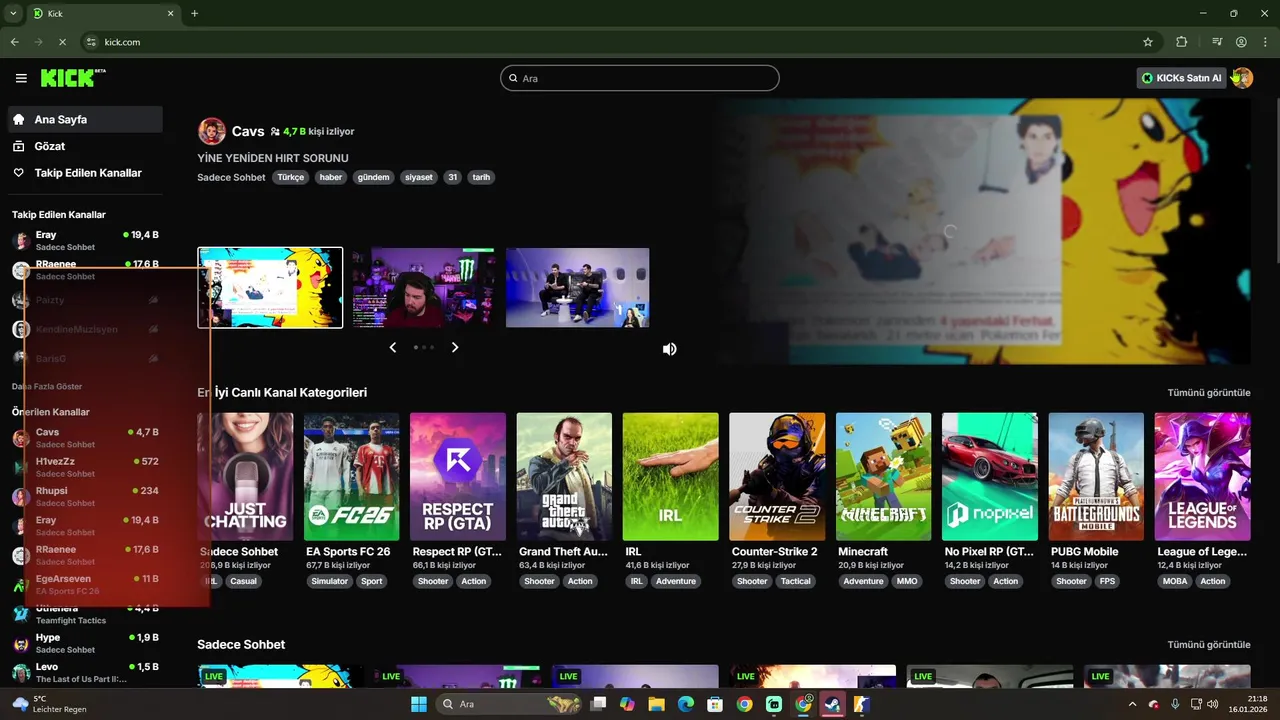Open the hamburger sidebar menu

click(x=21, y=78)
